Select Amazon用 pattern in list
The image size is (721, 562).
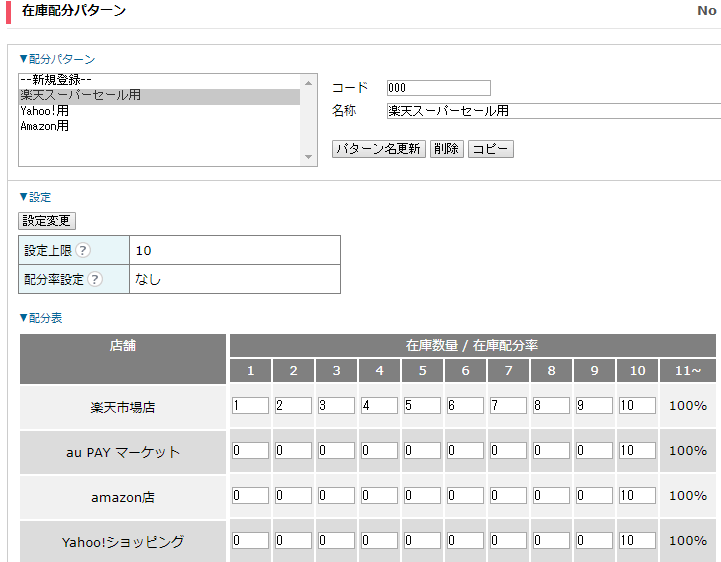[x=159, y=126]
